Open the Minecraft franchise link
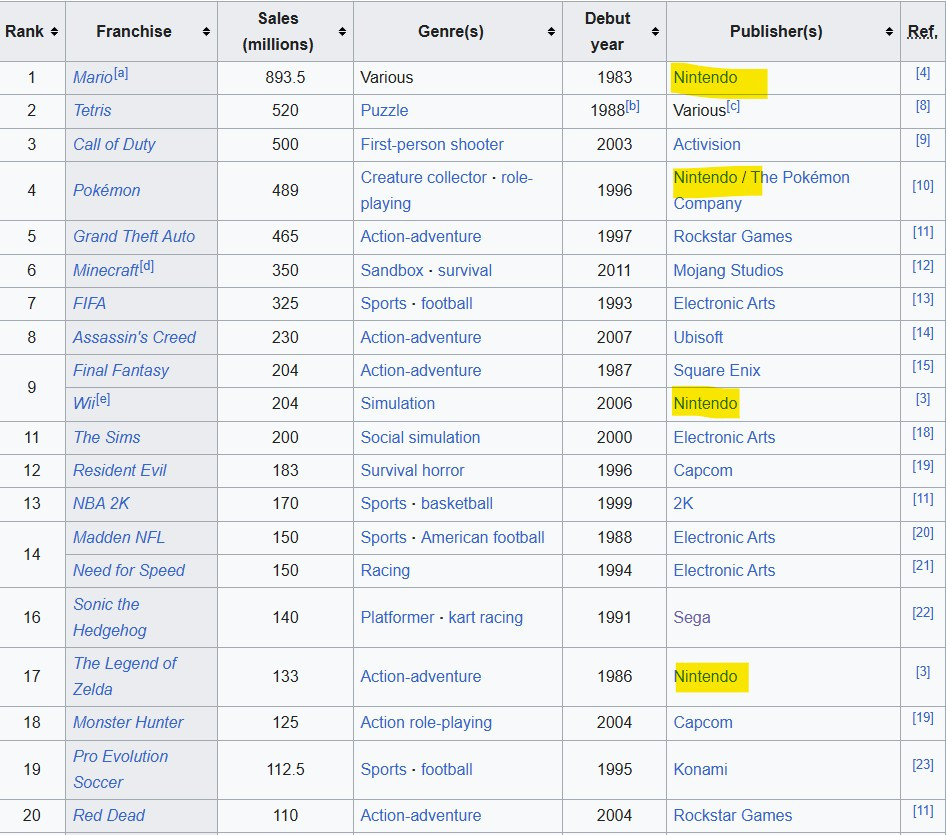 pyautogui.click(x=106, y=270)
